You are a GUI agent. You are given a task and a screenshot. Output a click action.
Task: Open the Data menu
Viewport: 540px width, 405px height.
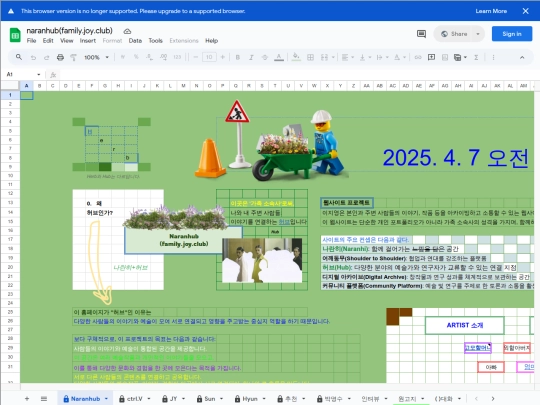[135, 41]
